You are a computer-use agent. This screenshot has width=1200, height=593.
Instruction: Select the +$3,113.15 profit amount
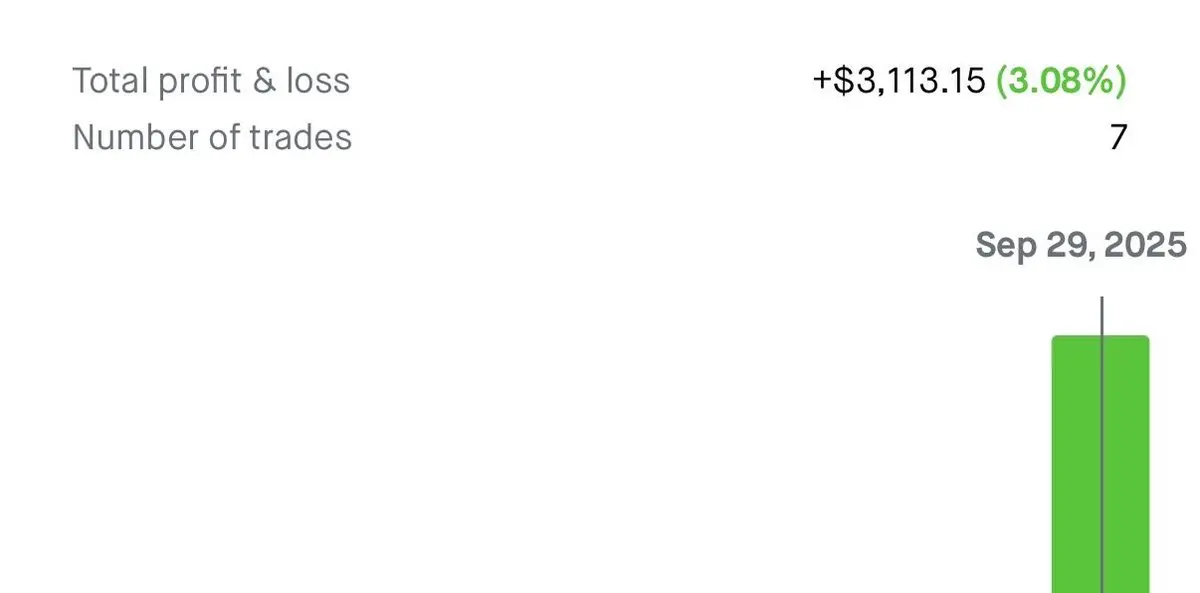click(x=899, y=81)
